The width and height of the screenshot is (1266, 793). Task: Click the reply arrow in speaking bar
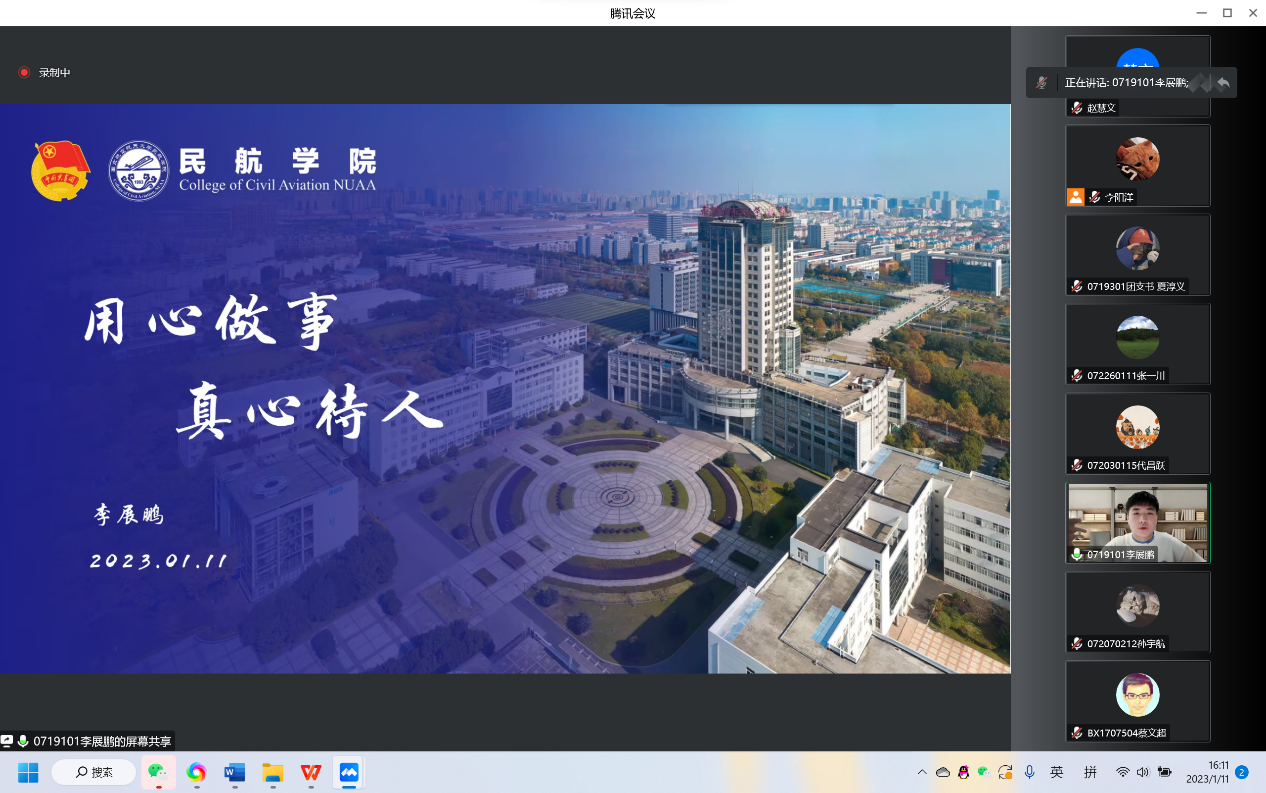click(x=1223, y=82)
